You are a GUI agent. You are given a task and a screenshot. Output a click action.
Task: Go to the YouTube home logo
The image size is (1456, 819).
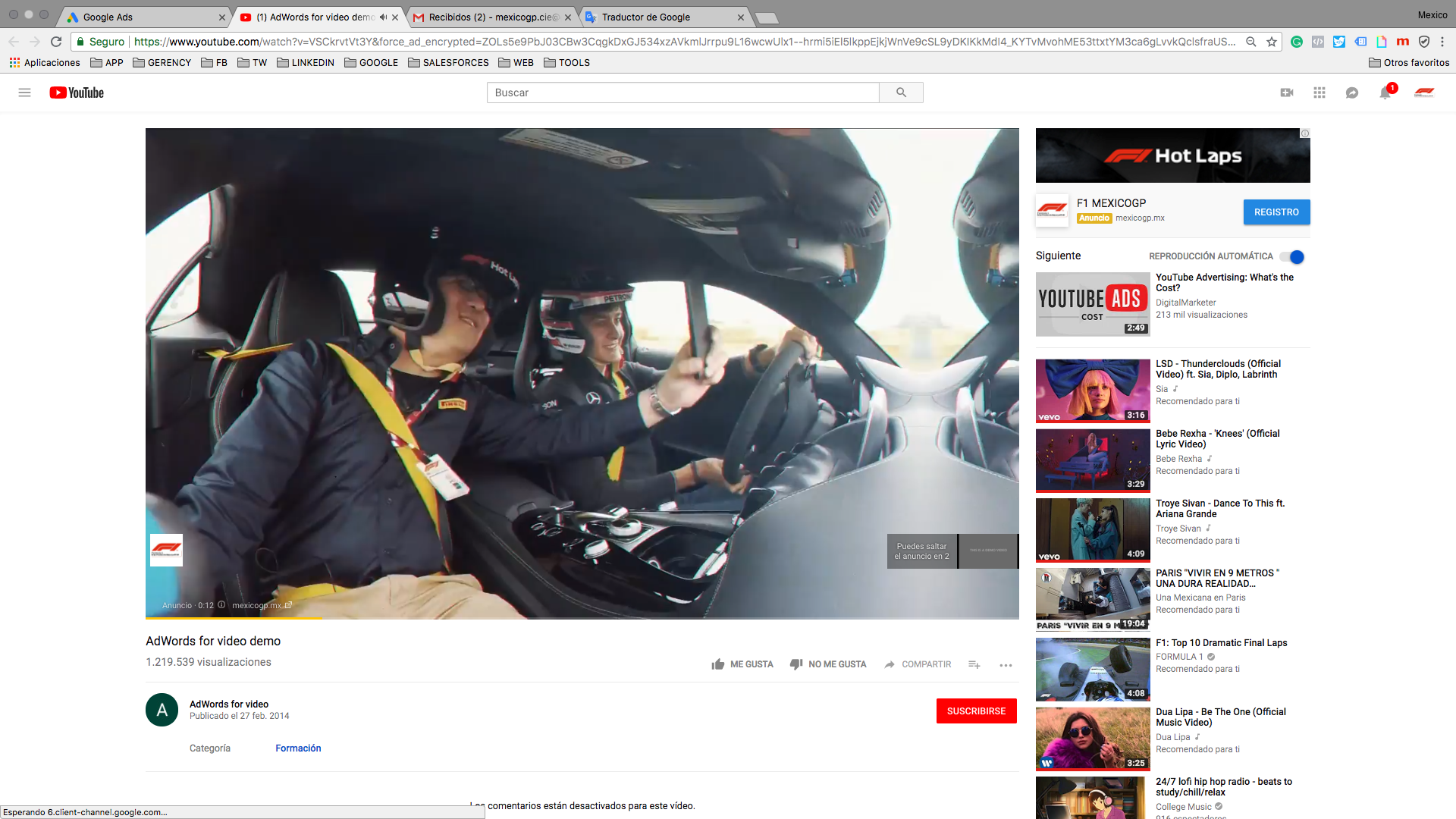click(77, 93)
